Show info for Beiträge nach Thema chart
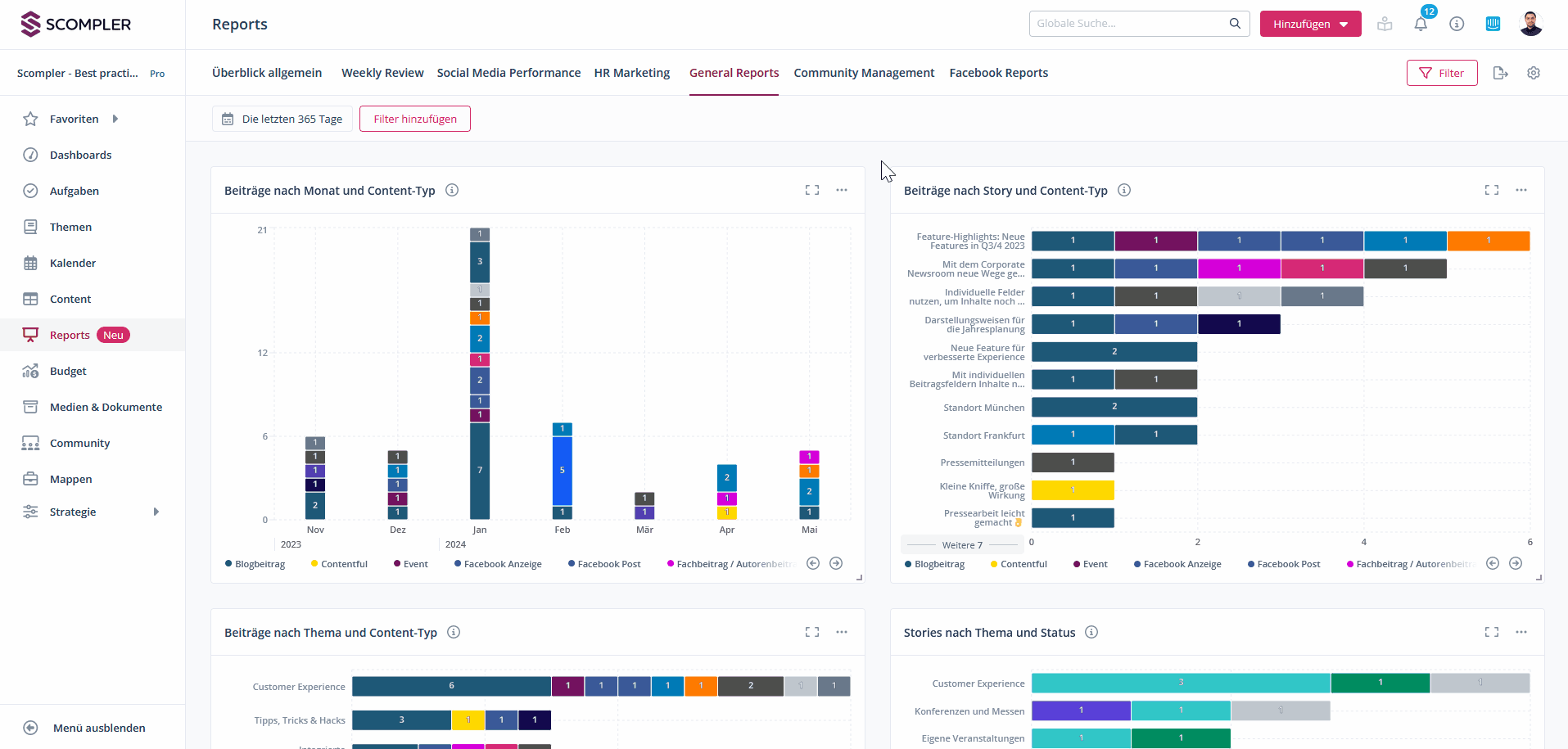This screenshot has width=1568, height=749. [454, 632]
